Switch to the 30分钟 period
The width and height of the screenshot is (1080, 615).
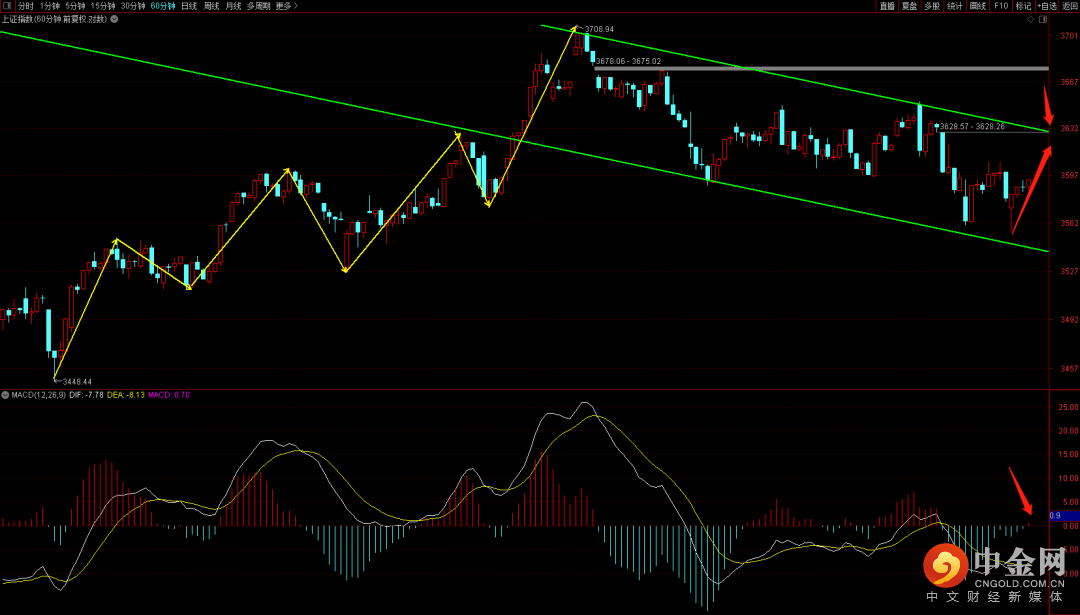pos(133,6)
